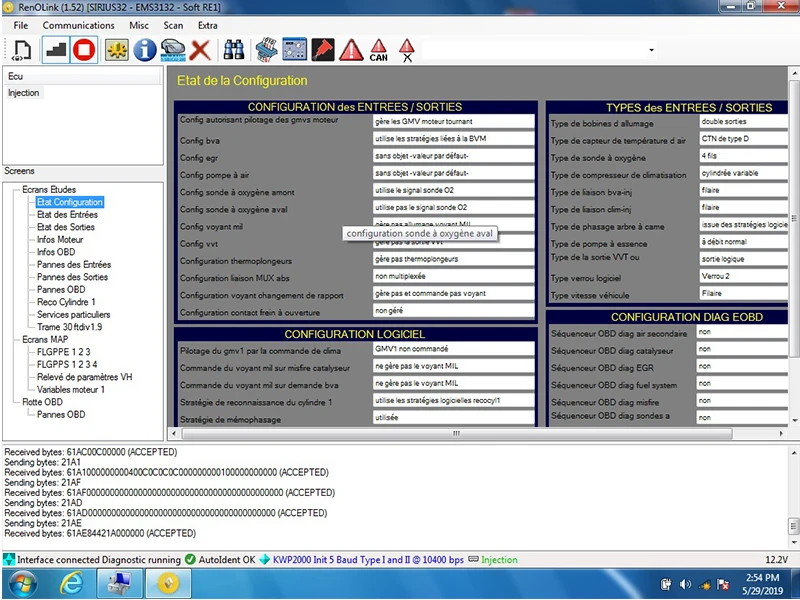
Task: Open Trame 30 ftdiv1.9 screen
Action: 69,327
